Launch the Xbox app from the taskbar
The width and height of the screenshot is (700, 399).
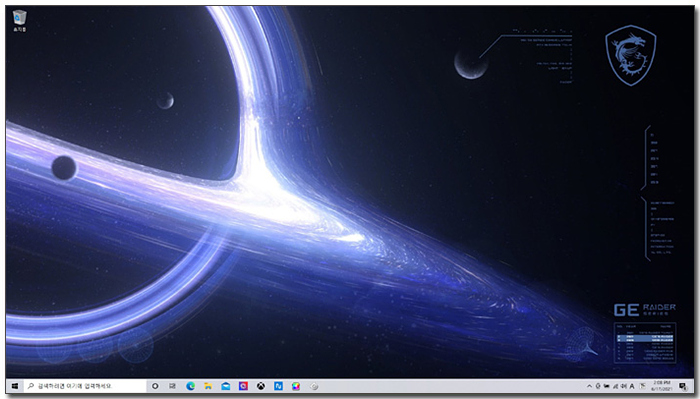[261, 386]
